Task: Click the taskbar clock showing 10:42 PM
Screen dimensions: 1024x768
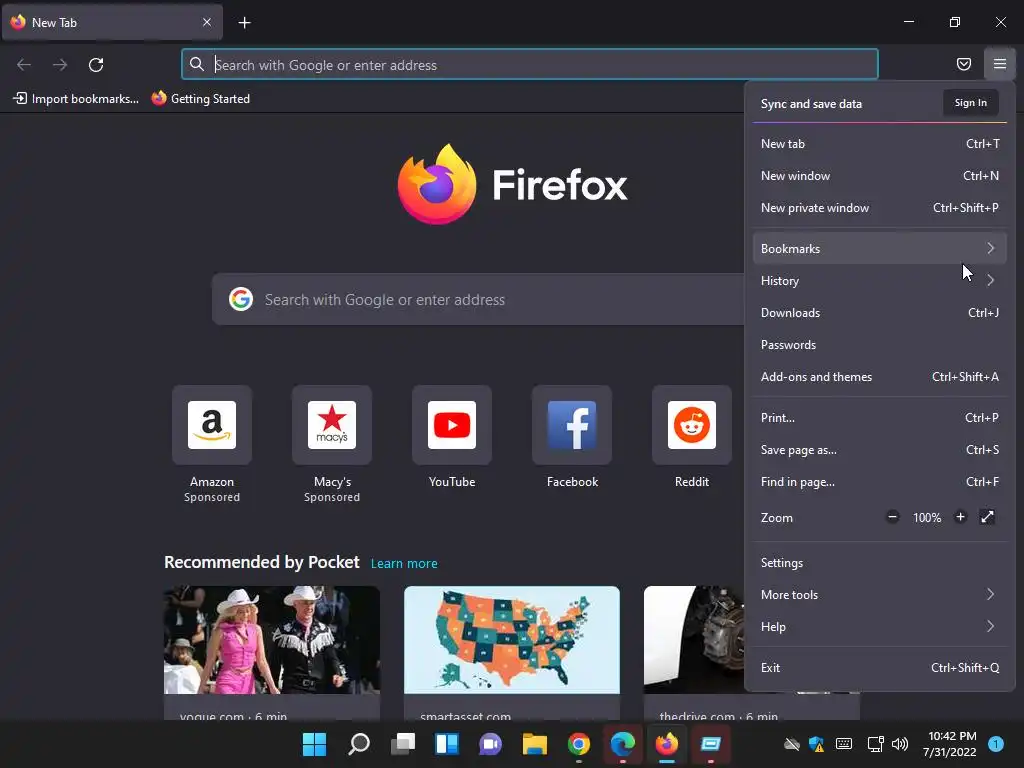Action: point(950,744)
